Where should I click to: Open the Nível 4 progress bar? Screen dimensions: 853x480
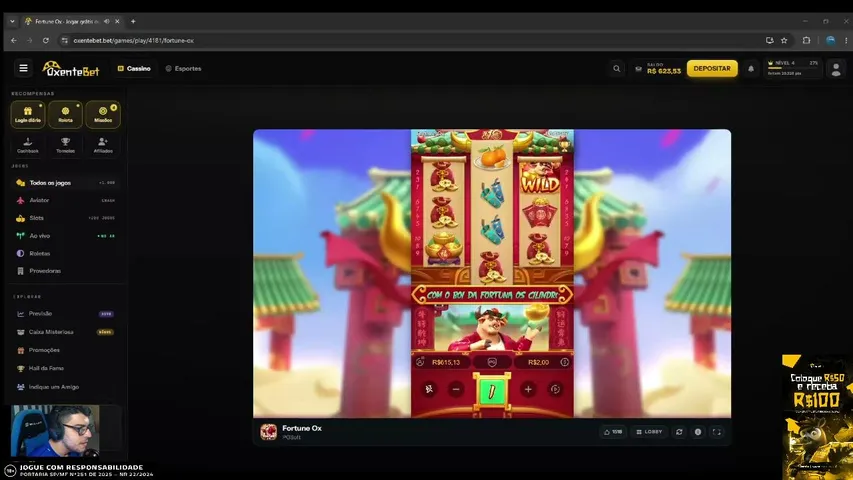coord(792,68)
